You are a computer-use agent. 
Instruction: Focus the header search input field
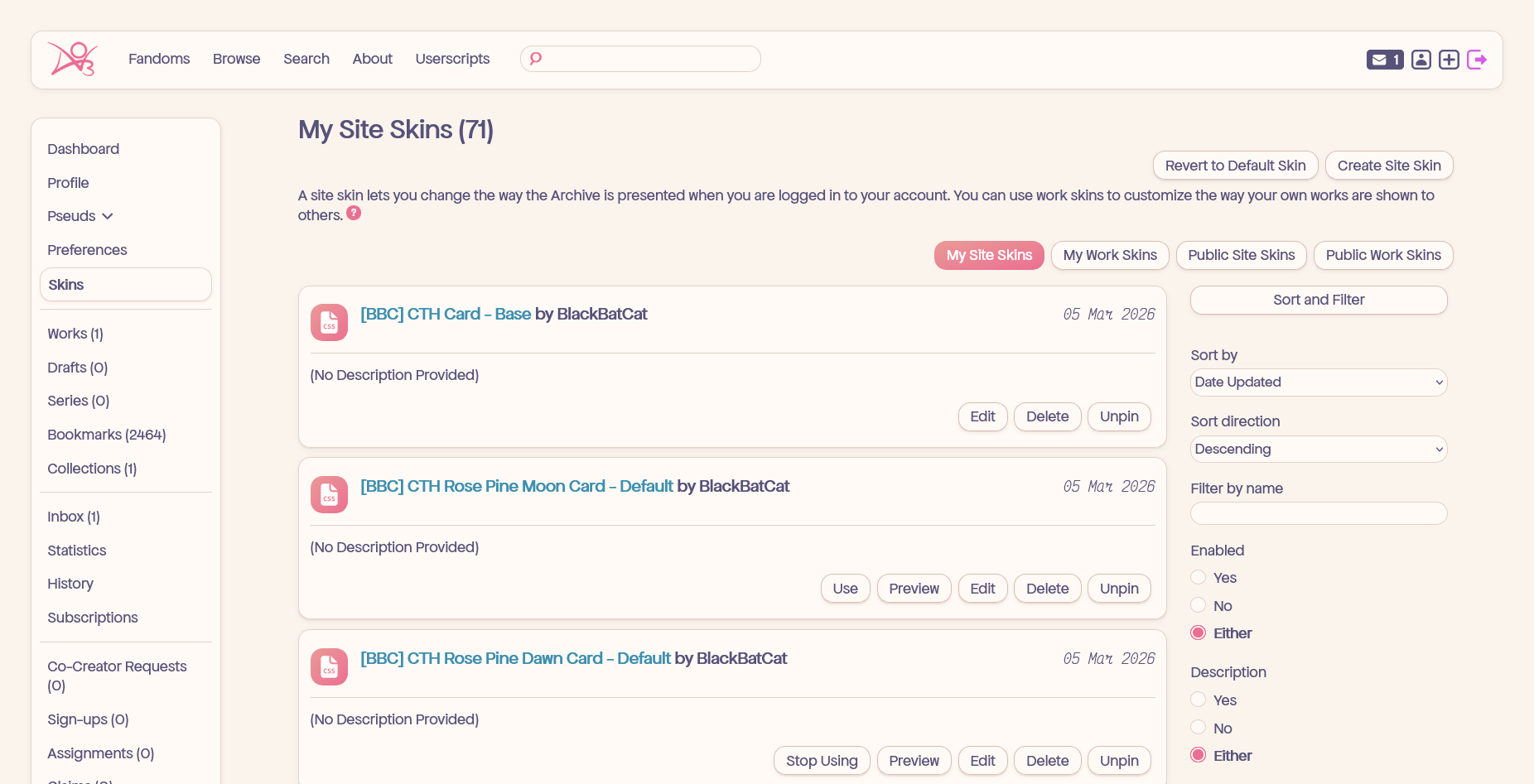click(x=640, y=59)
